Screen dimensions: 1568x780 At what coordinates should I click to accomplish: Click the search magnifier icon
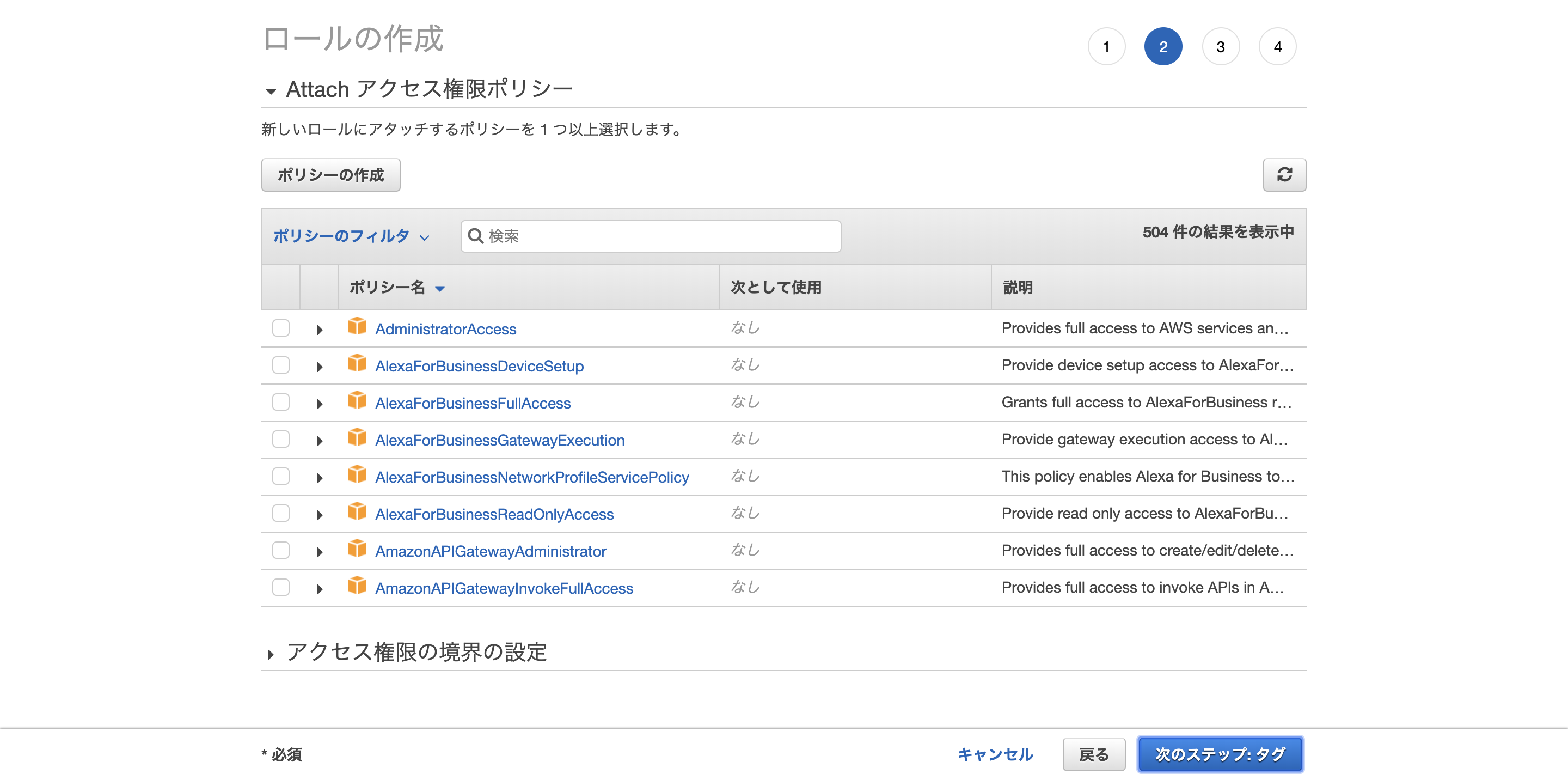click(x=475, y=236)
